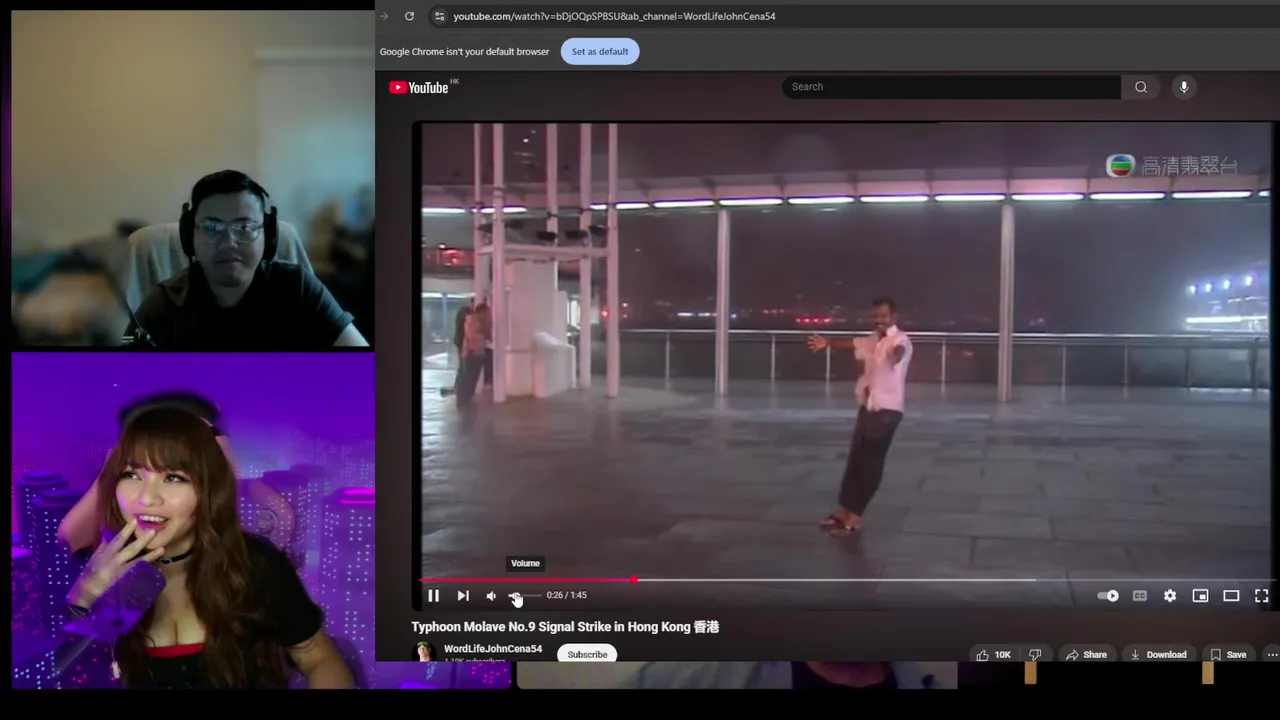Screen dimensions: 1280x720
Task: Pause the YouTube video
Action: [433, 596]
